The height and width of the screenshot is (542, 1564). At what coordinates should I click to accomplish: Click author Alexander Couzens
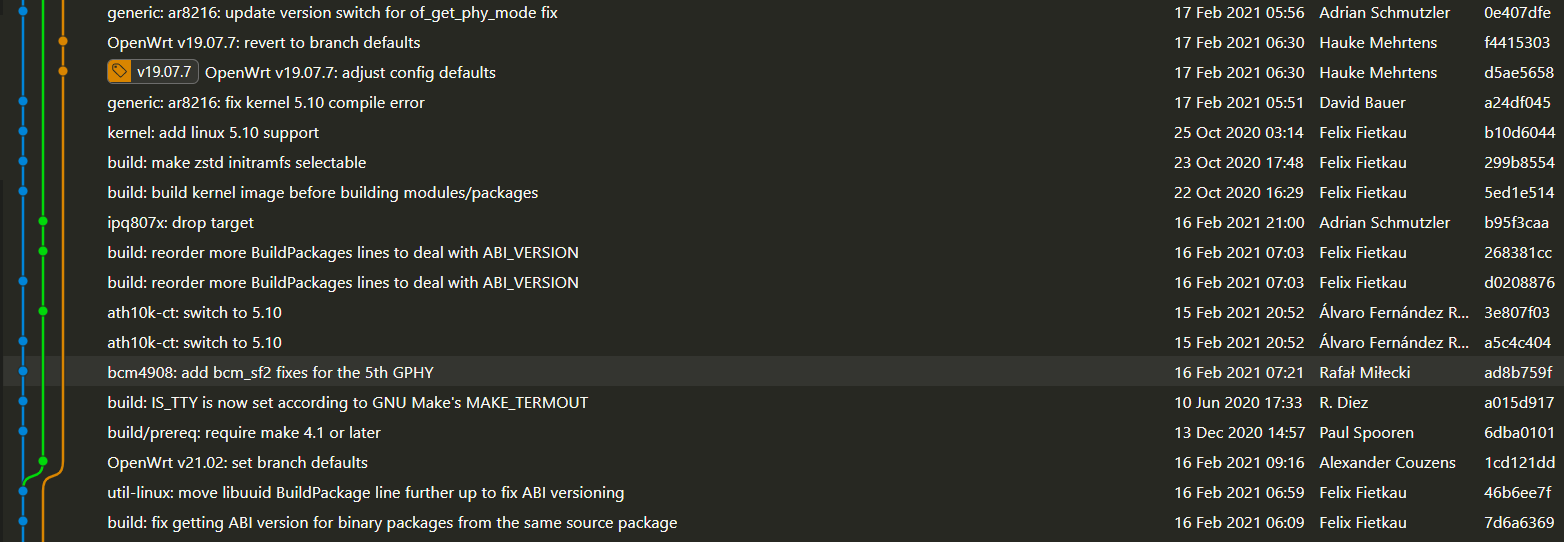[1387, 462]
